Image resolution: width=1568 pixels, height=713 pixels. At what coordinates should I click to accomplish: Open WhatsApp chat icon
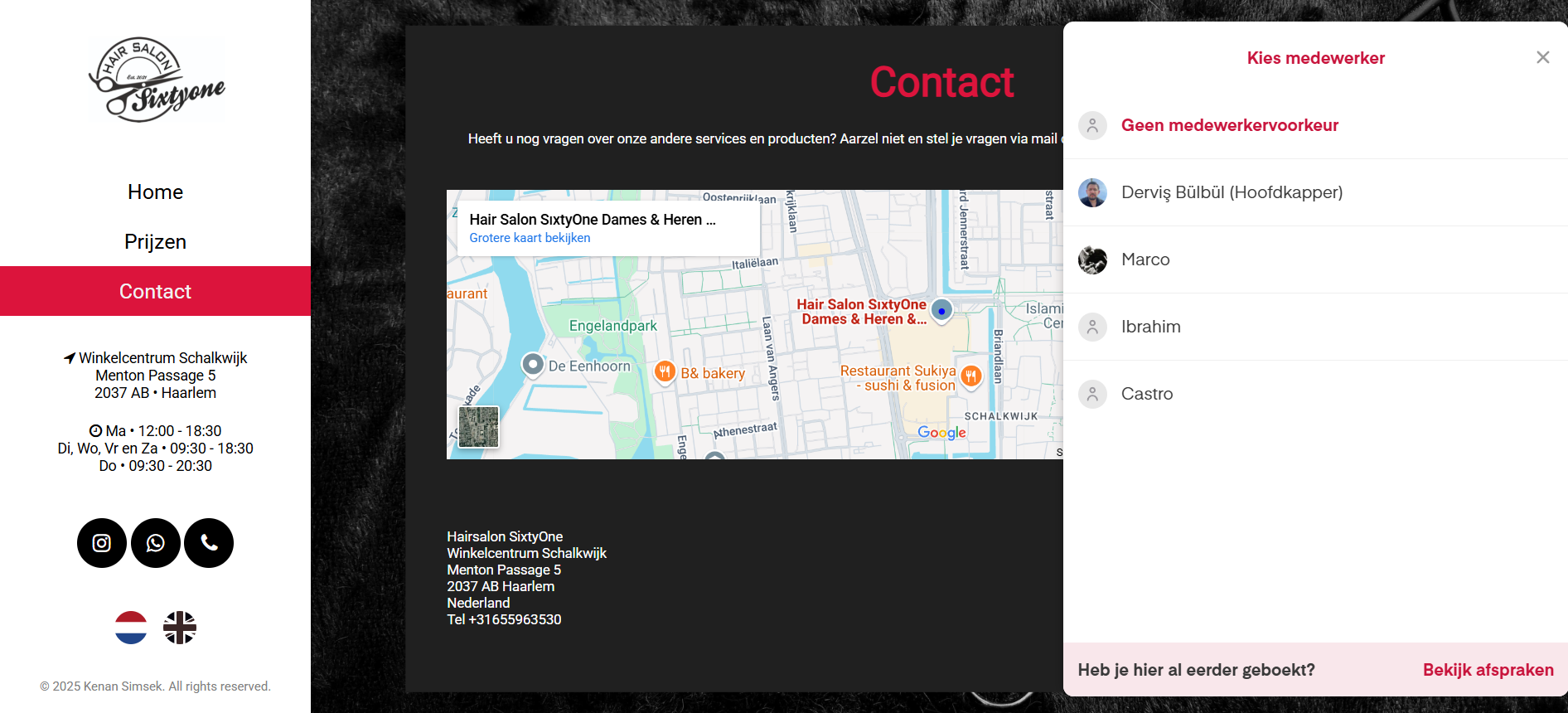[156, 543]
